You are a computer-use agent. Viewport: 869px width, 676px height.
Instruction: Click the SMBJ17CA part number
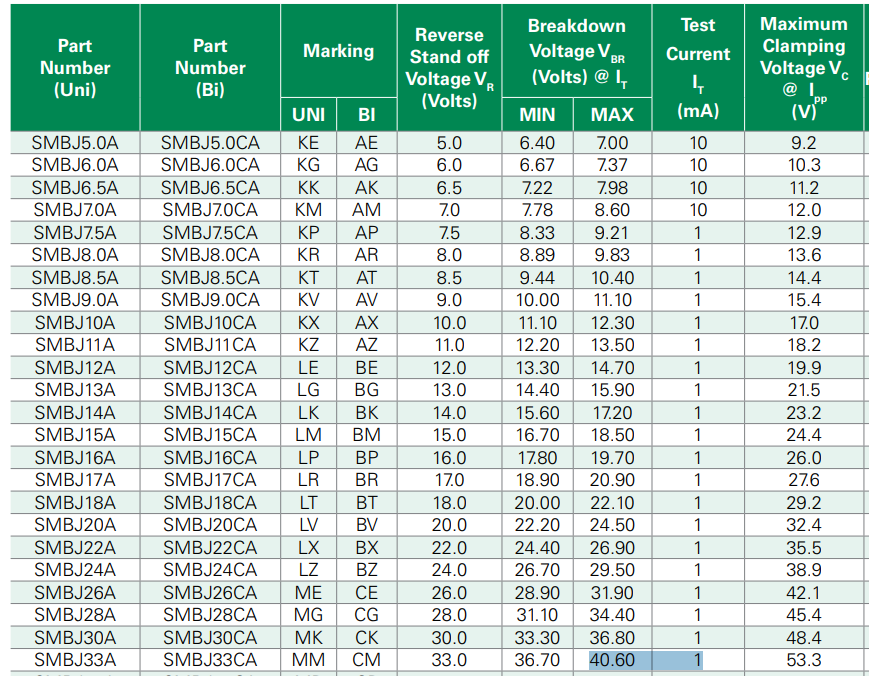[x=210, y=479]
